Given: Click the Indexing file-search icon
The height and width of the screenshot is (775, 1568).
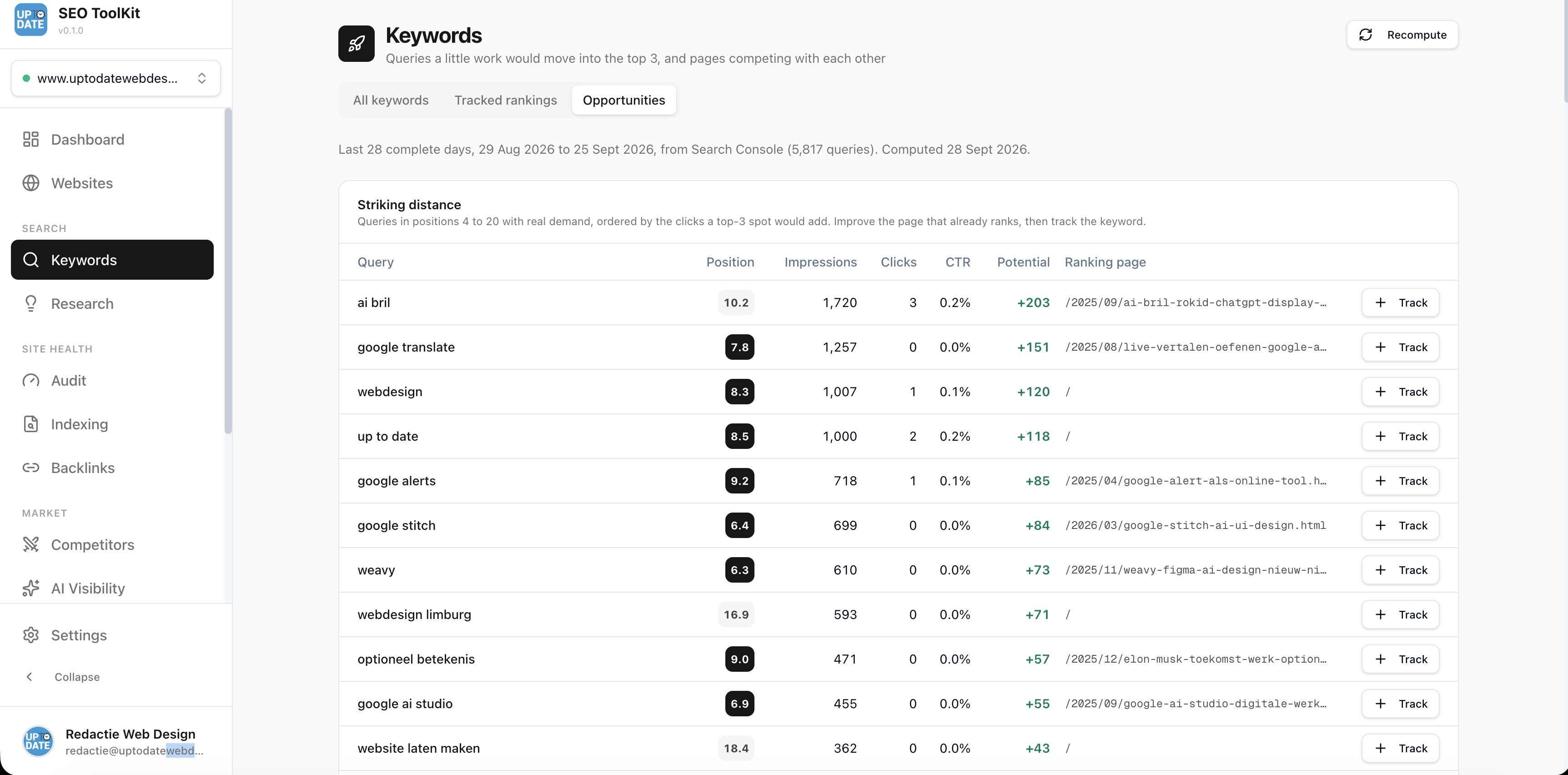Looking at the screenshot, I should [30, 424].
